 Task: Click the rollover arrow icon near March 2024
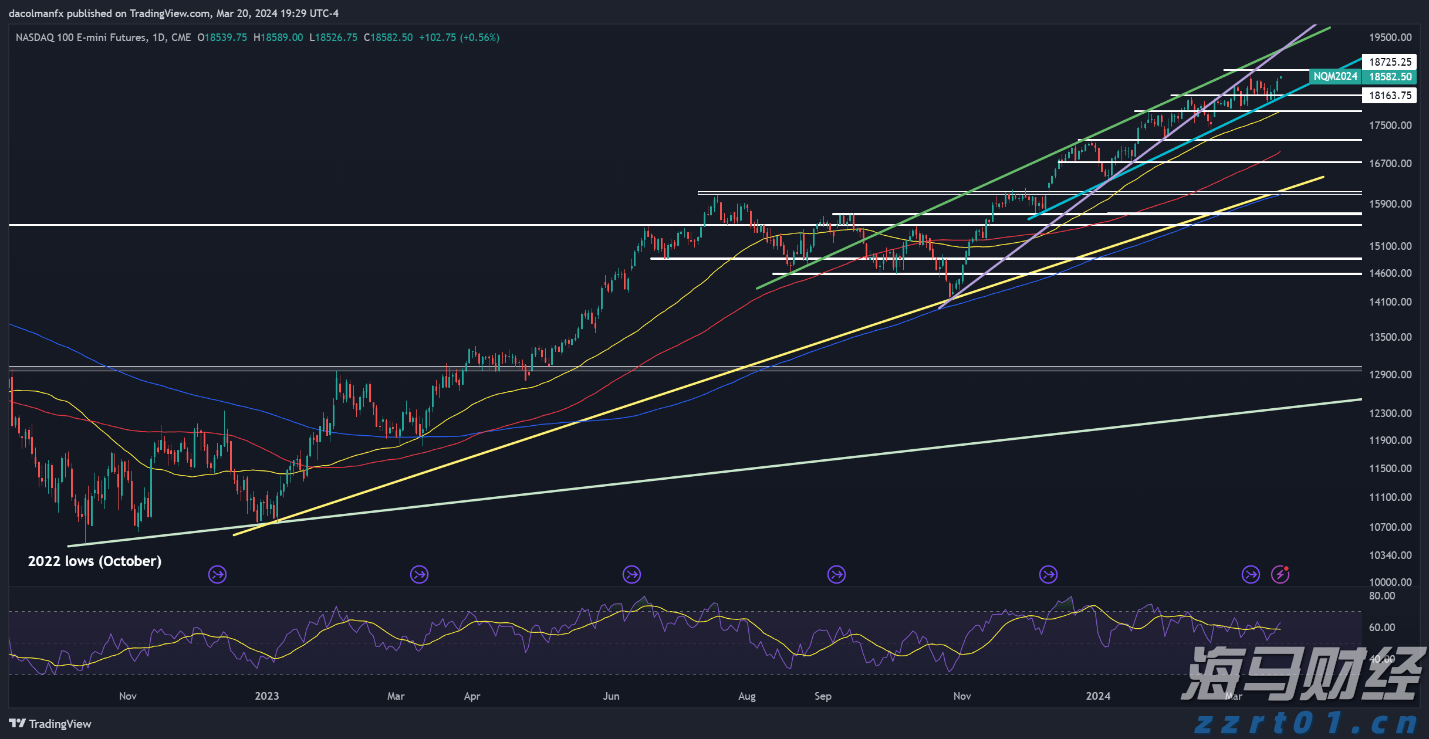1250,574
